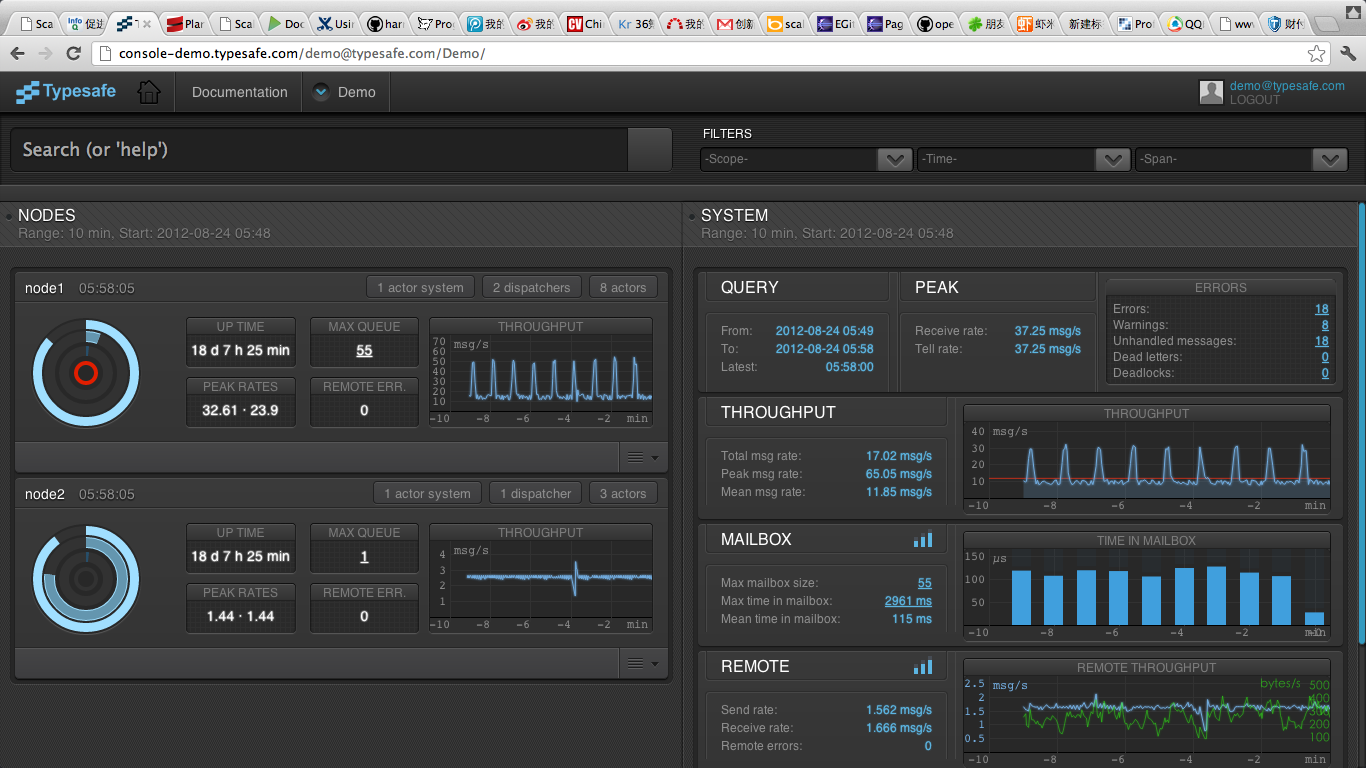The height and width of the screenshot is (768, 1366).
Task: Click into the Search input field
Action: 320,150
